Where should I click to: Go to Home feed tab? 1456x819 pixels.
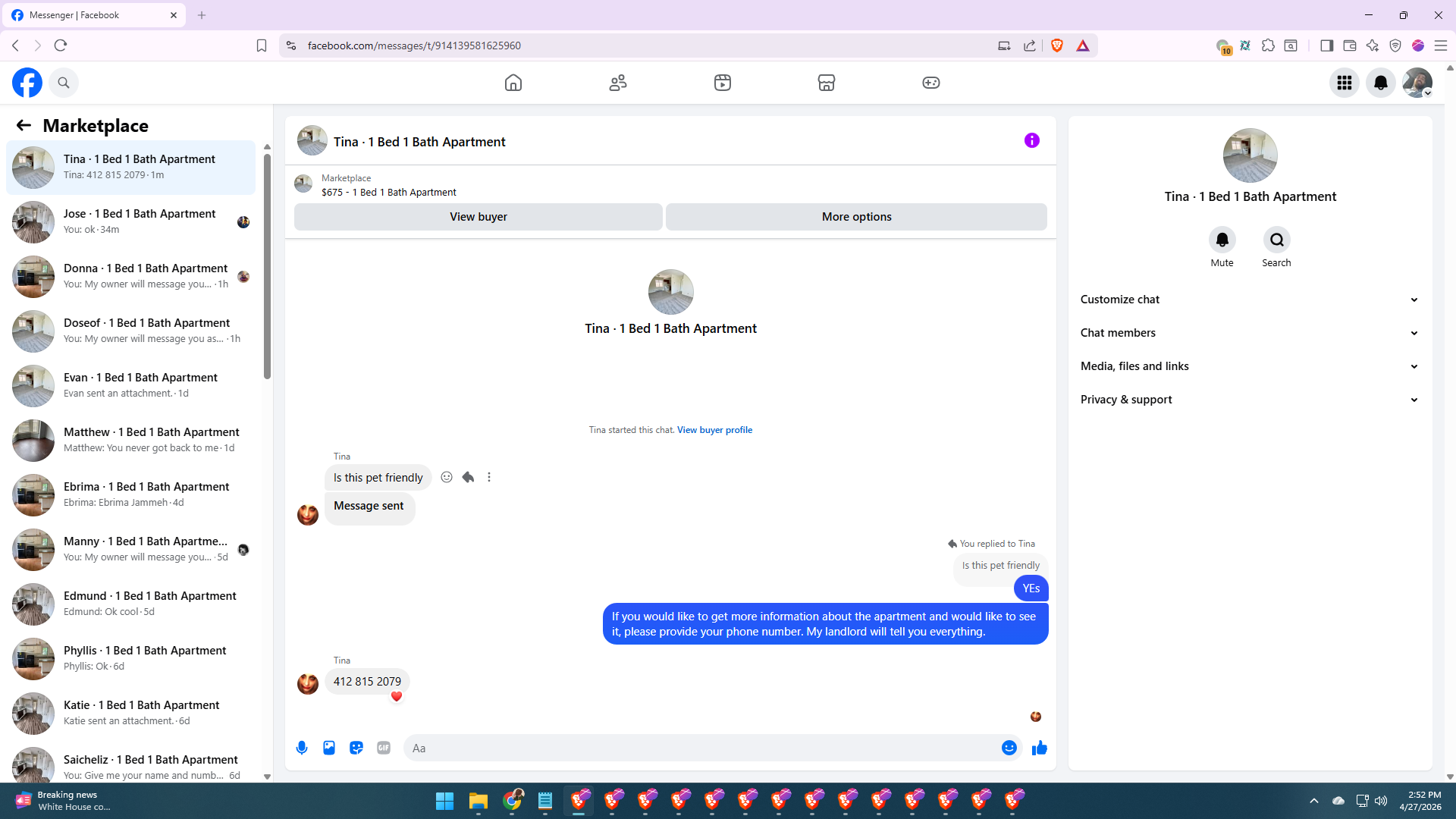[x=513, y=83]
